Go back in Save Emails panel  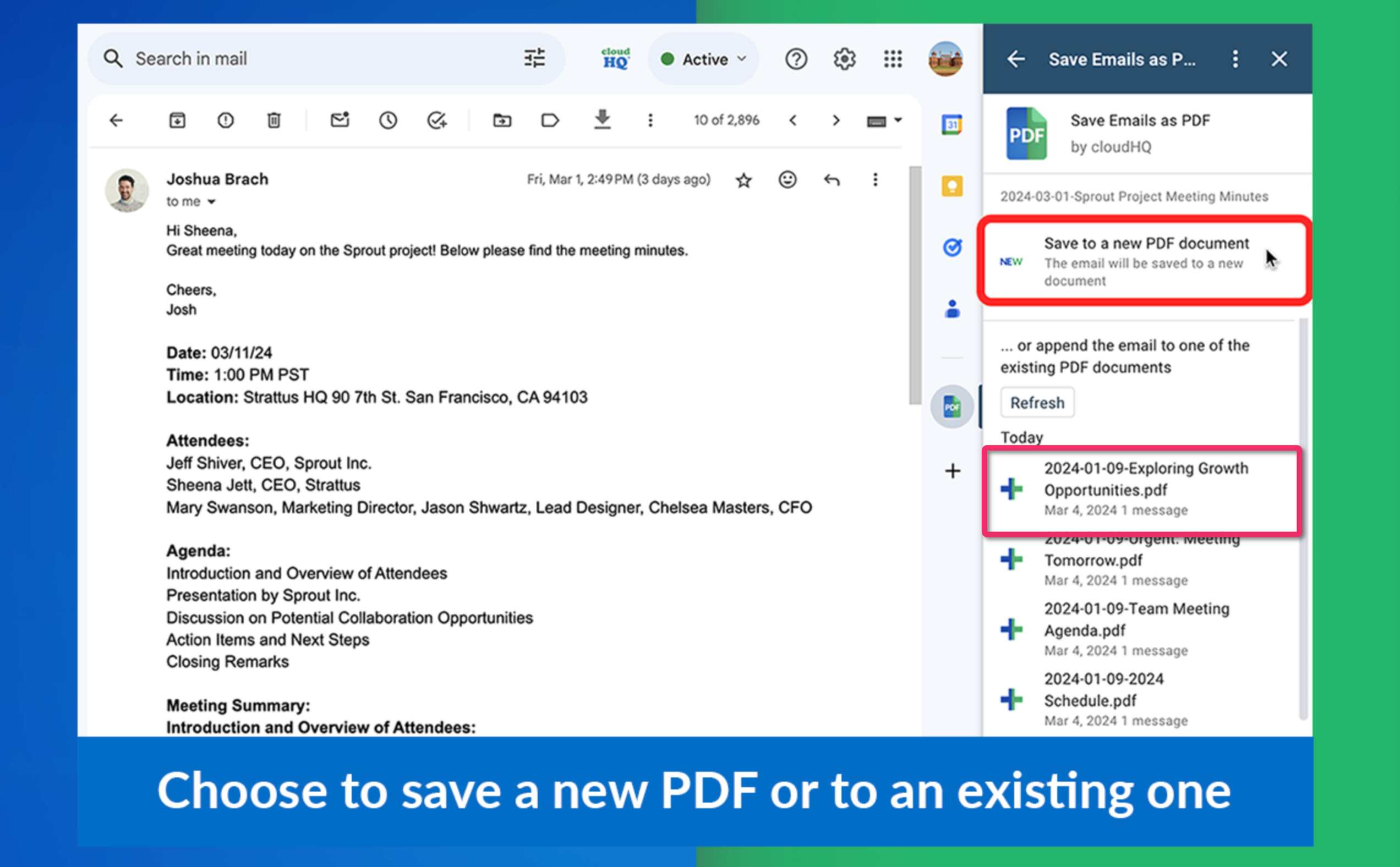[x=1016, y=59]
